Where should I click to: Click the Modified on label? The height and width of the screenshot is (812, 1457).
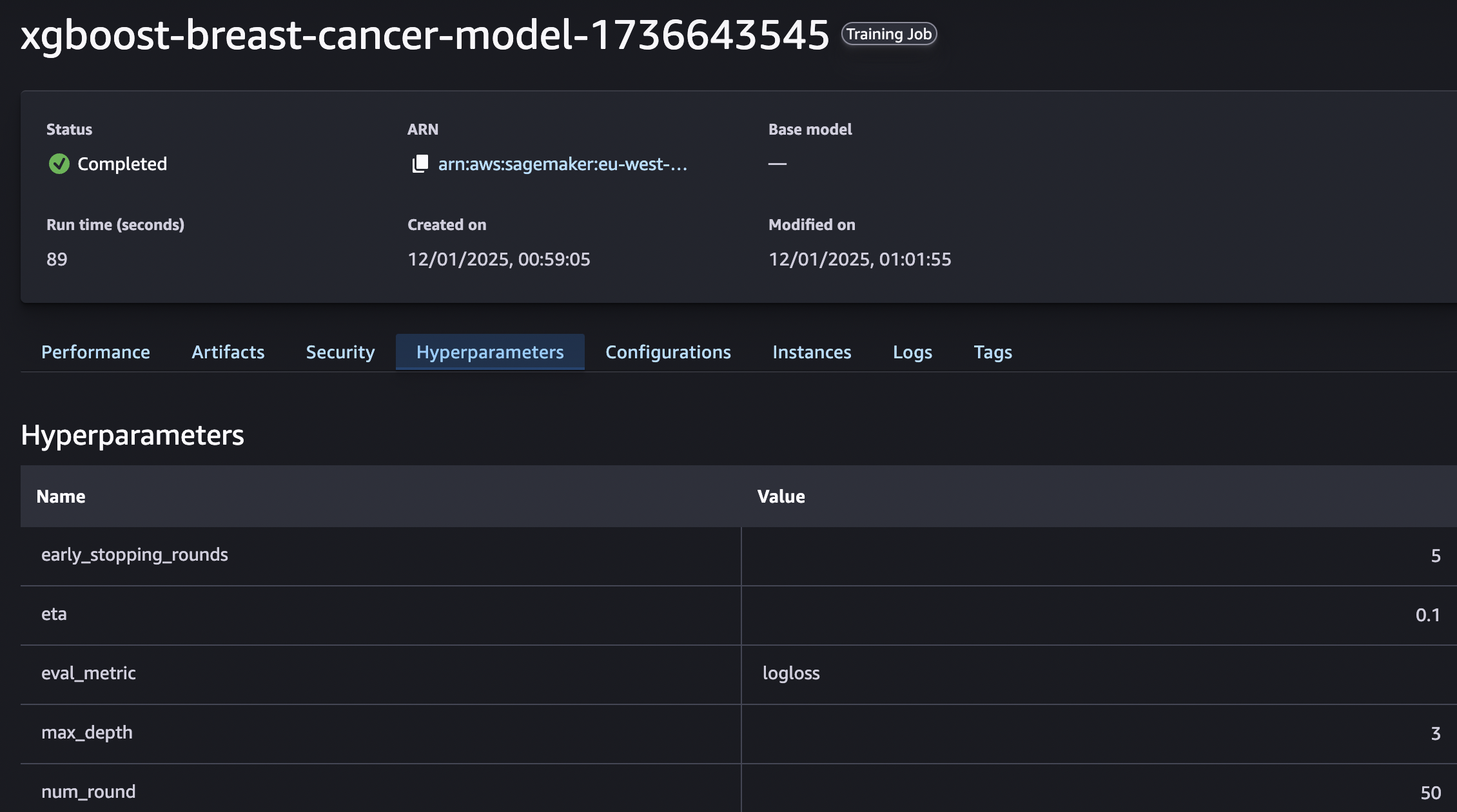pyautogui.click(x=812, y=225)
